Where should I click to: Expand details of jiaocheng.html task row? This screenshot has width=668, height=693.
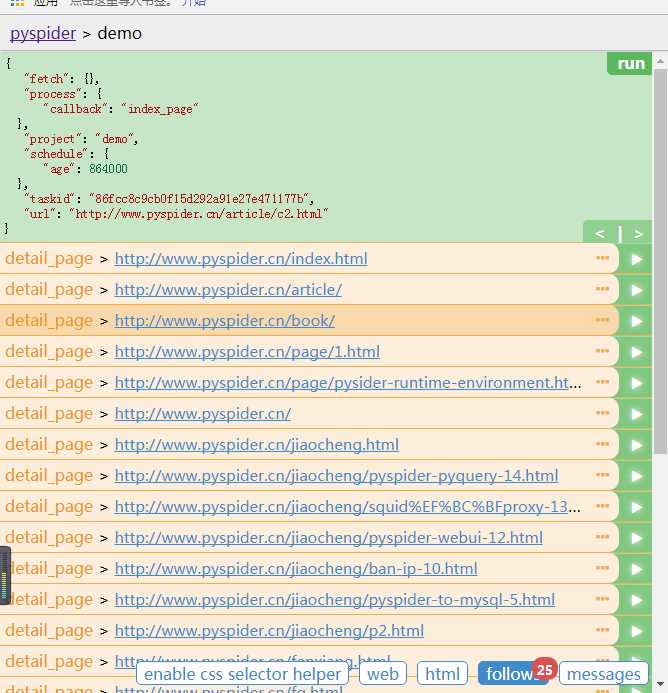[602, 443]
